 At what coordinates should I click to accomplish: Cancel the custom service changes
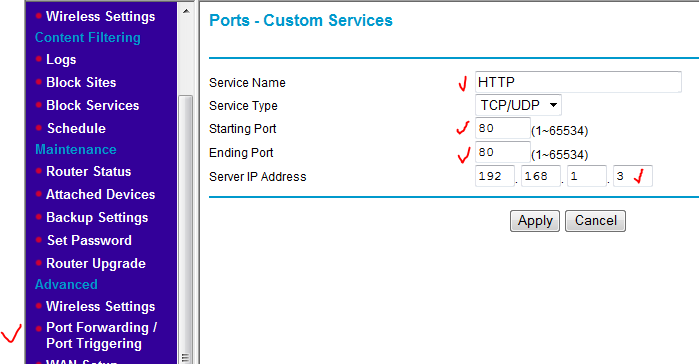click(x=596, y=221)
